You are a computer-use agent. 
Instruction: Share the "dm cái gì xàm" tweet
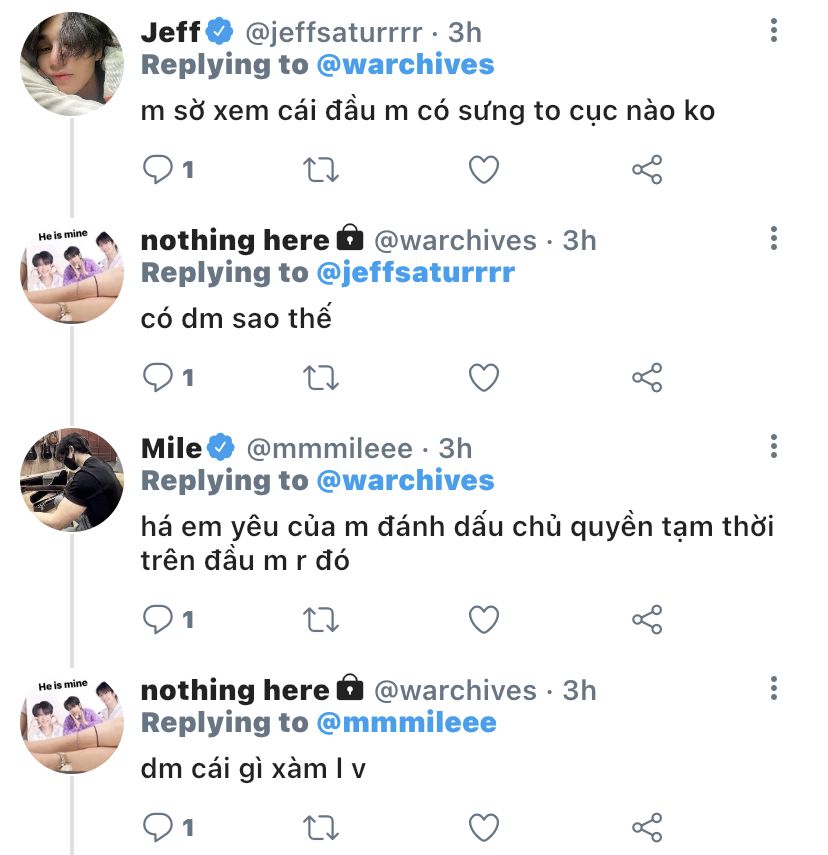(x=647, y=827)
